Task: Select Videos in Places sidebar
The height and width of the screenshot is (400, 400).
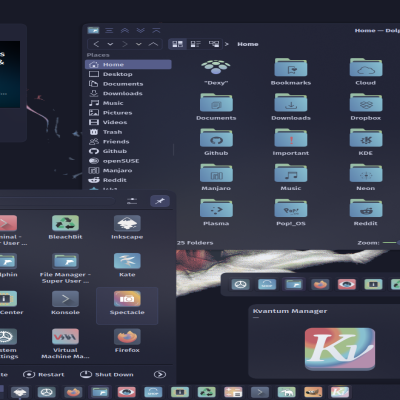Action: point(128,122)
